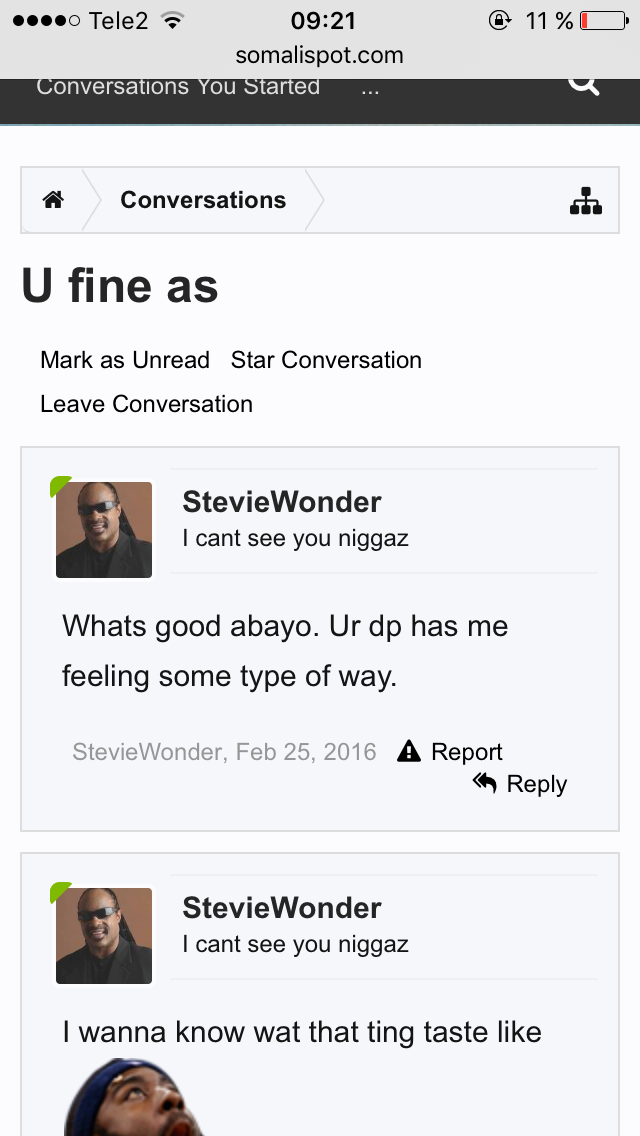Select Conversations in the breadcrumb
This screenshot has width=640, height=1136.
pos(203,200)
